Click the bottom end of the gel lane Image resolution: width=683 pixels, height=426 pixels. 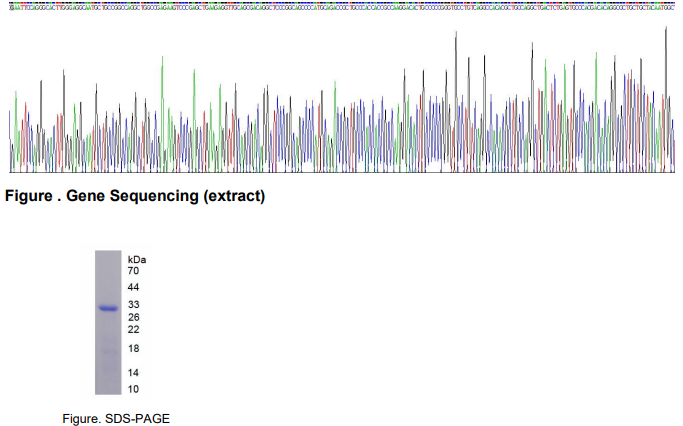(x=108, y=391)
